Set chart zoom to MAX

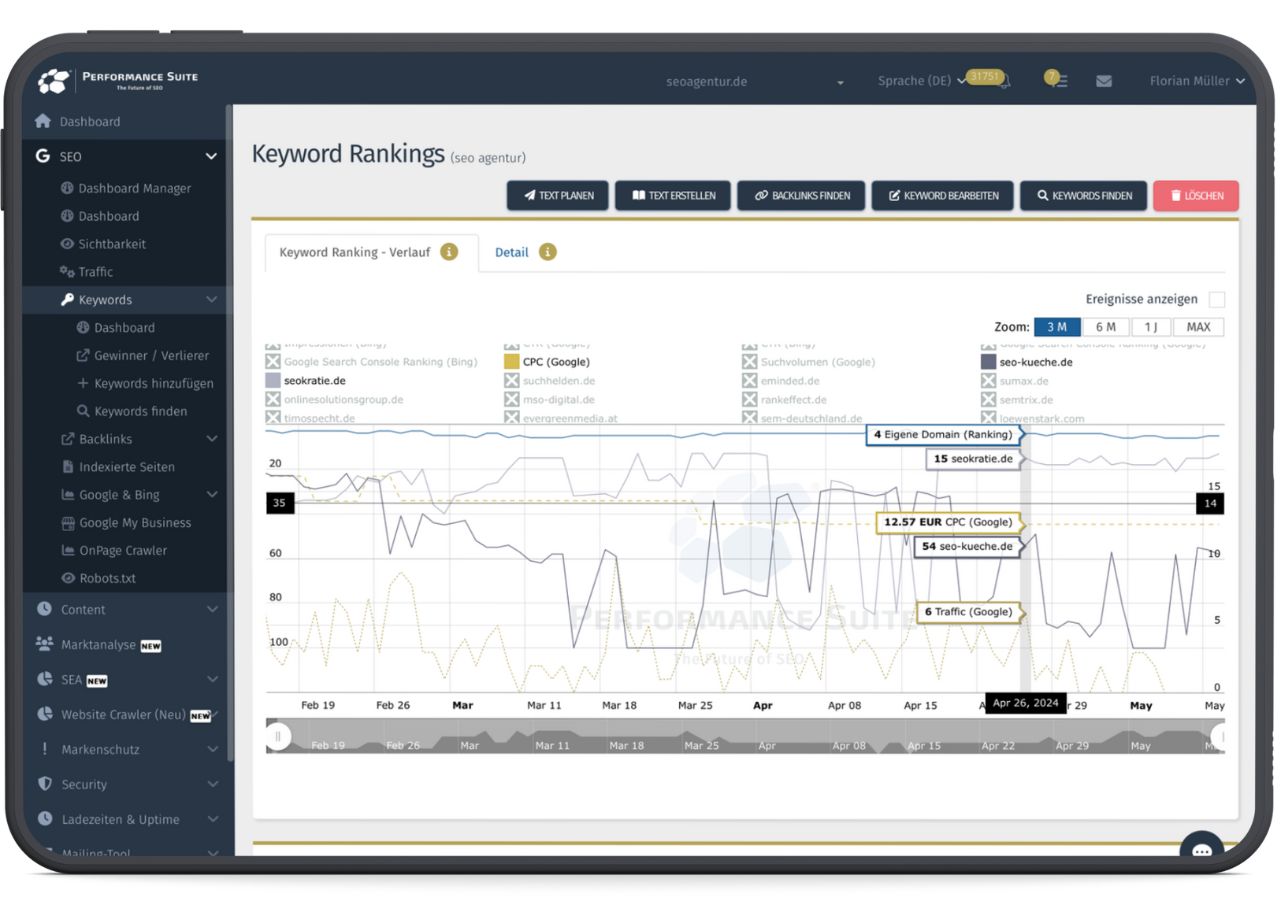pyautogui.click(x=1198, y=327)
